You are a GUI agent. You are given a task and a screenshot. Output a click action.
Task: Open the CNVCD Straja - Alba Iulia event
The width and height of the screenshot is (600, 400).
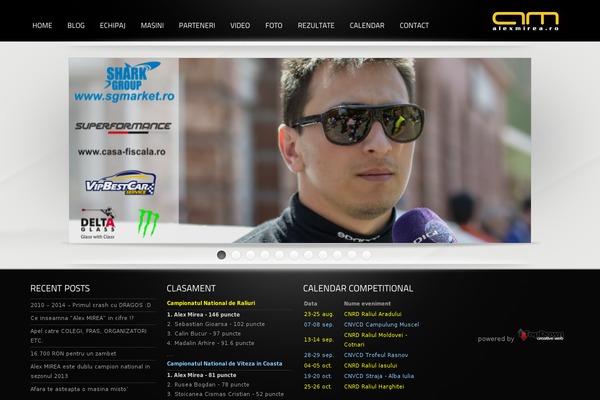(379, 376)
